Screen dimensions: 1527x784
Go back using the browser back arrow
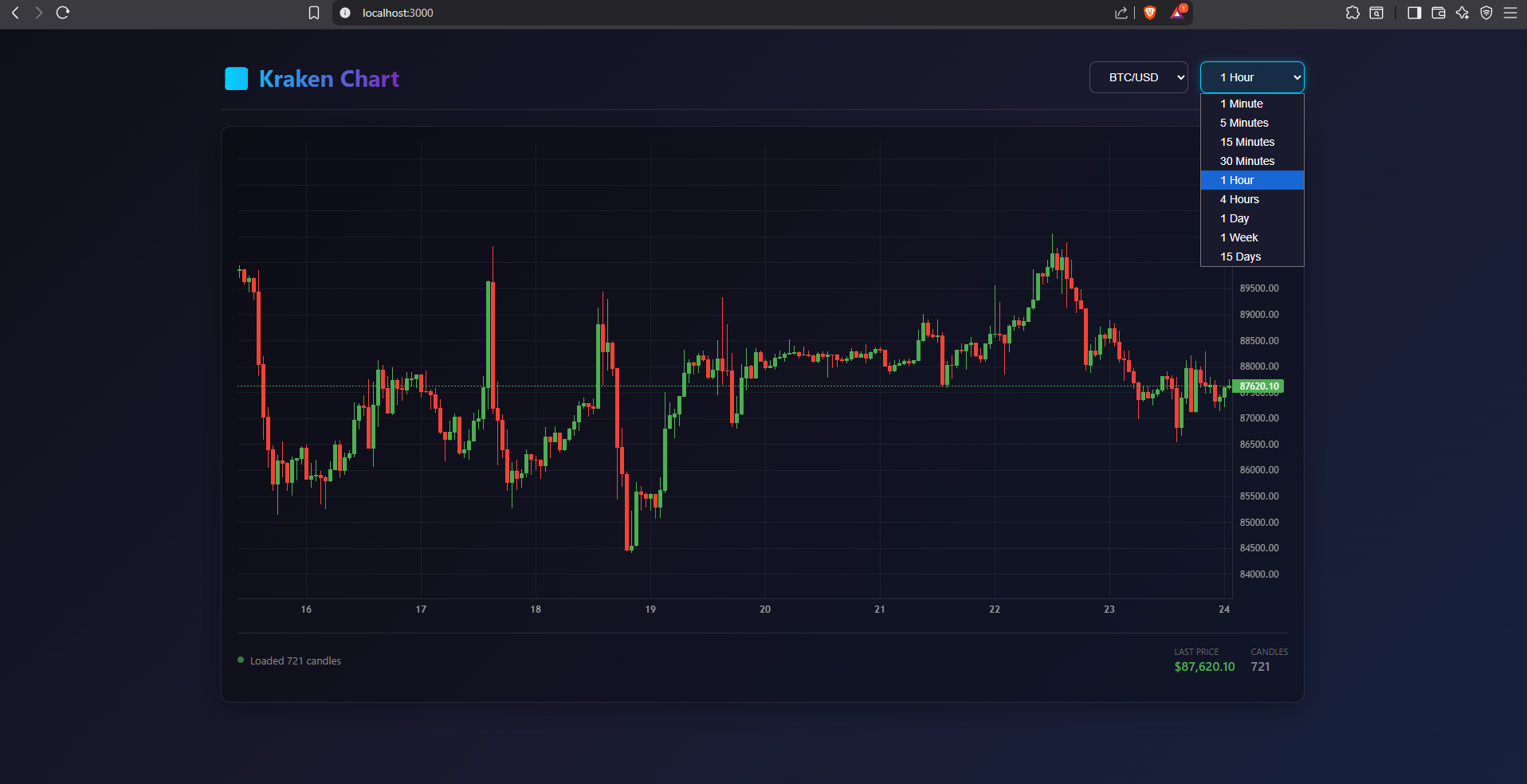[x=15, y=13]
